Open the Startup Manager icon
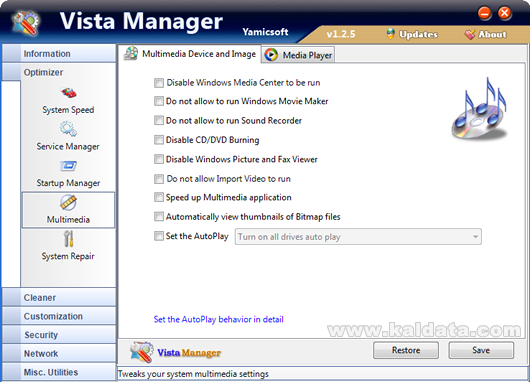Viewport: 530px width, 382px height. tap(68, 166)
